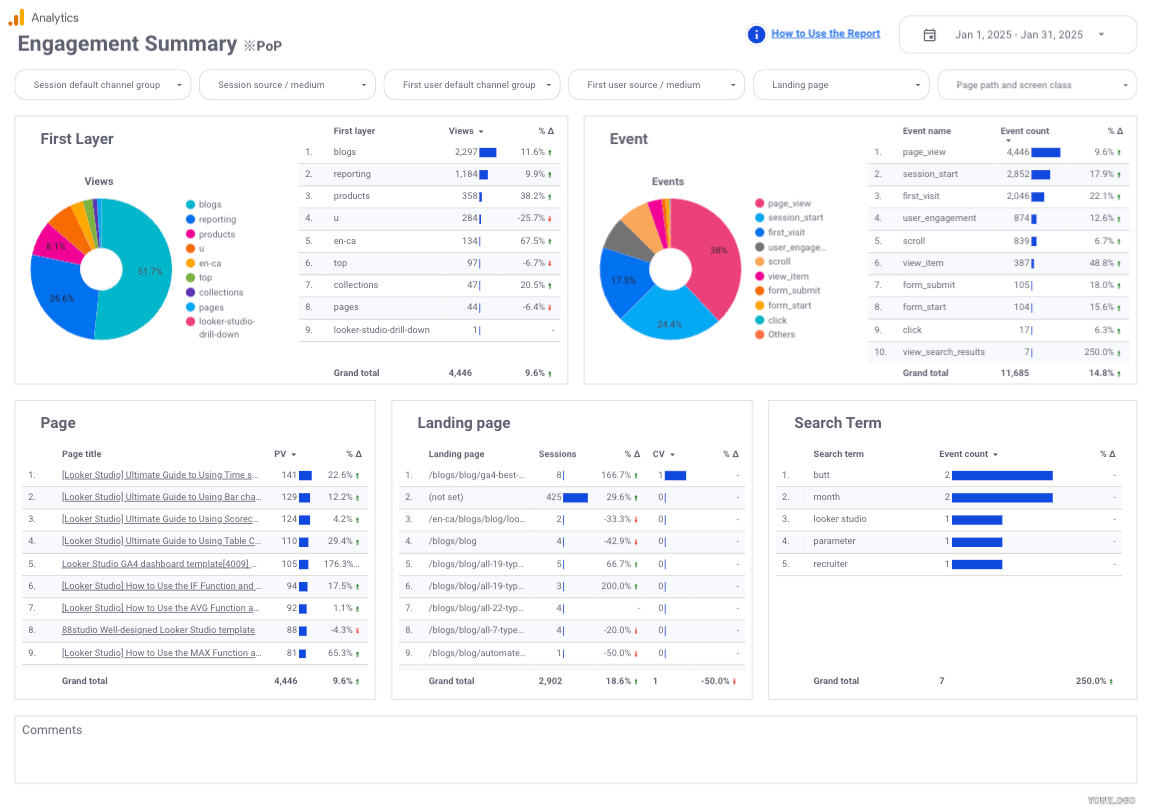Expand Session default channel group filter
1151x809 pixels.
click(x=178, y=85)
